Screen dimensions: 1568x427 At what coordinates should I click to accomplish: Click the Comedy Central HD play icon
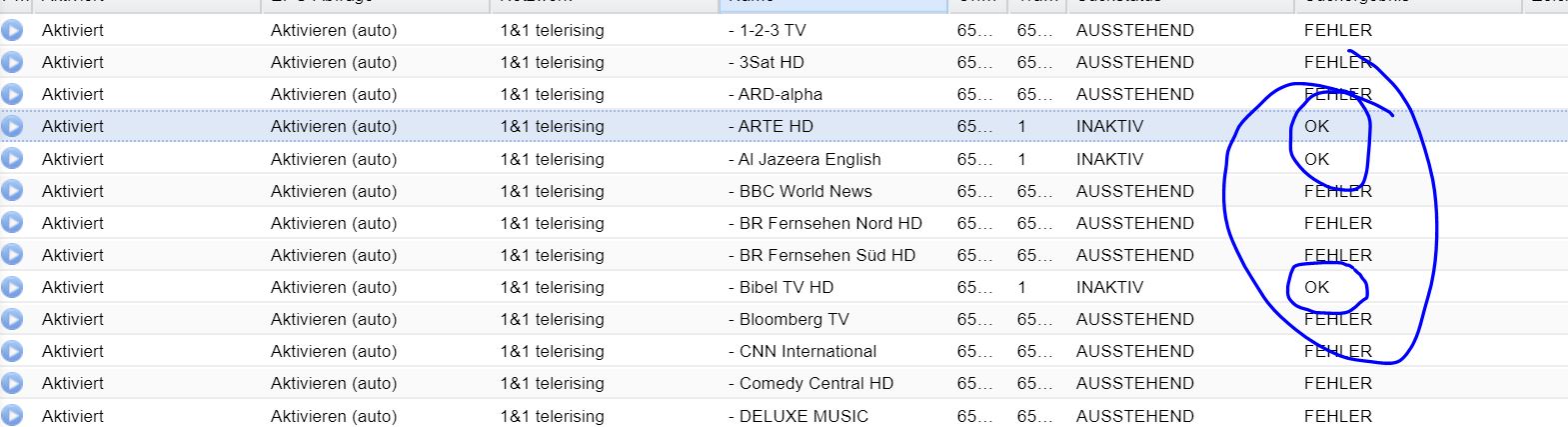[x=12, y=383]
